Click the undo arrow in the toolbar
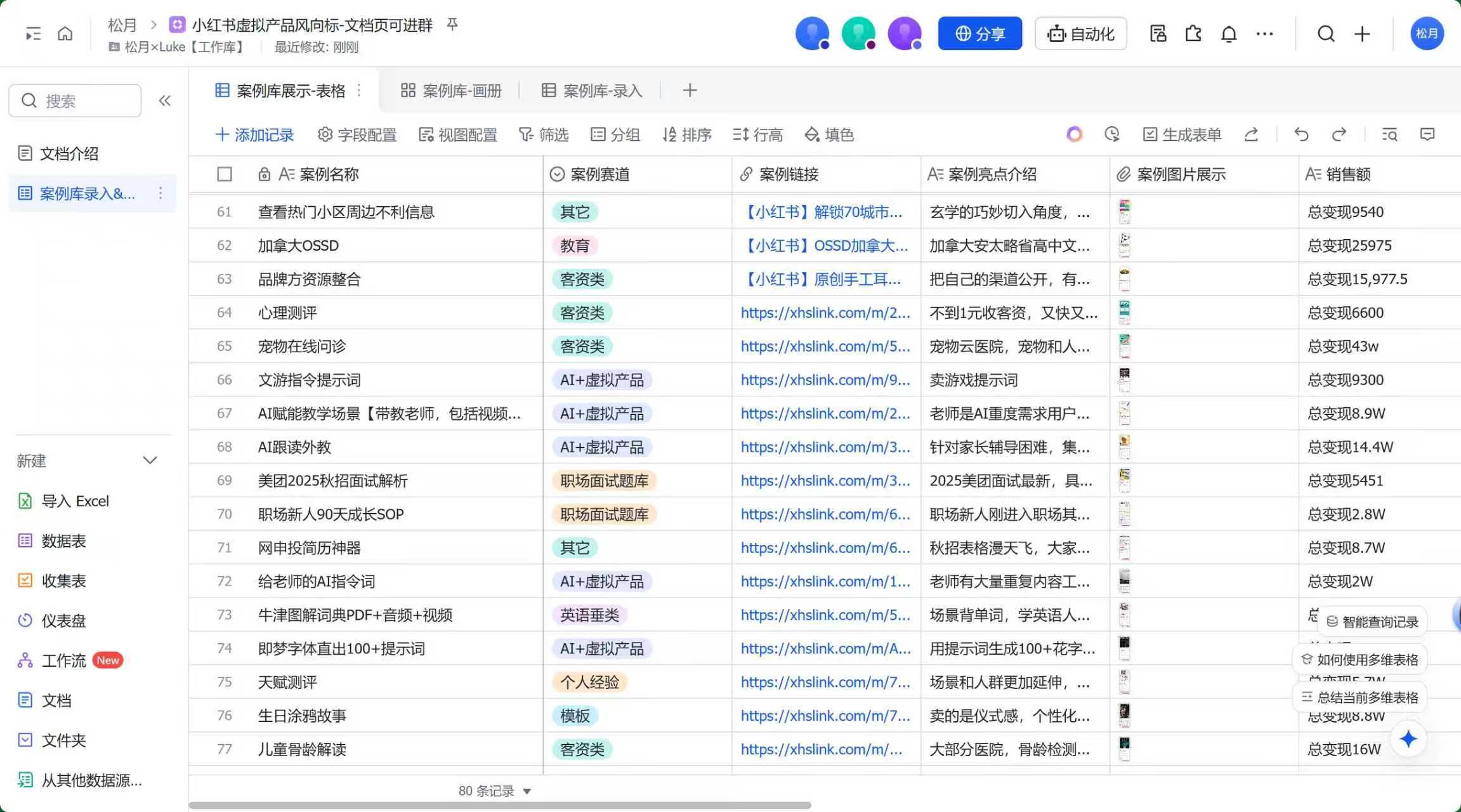 (1301, 134)
